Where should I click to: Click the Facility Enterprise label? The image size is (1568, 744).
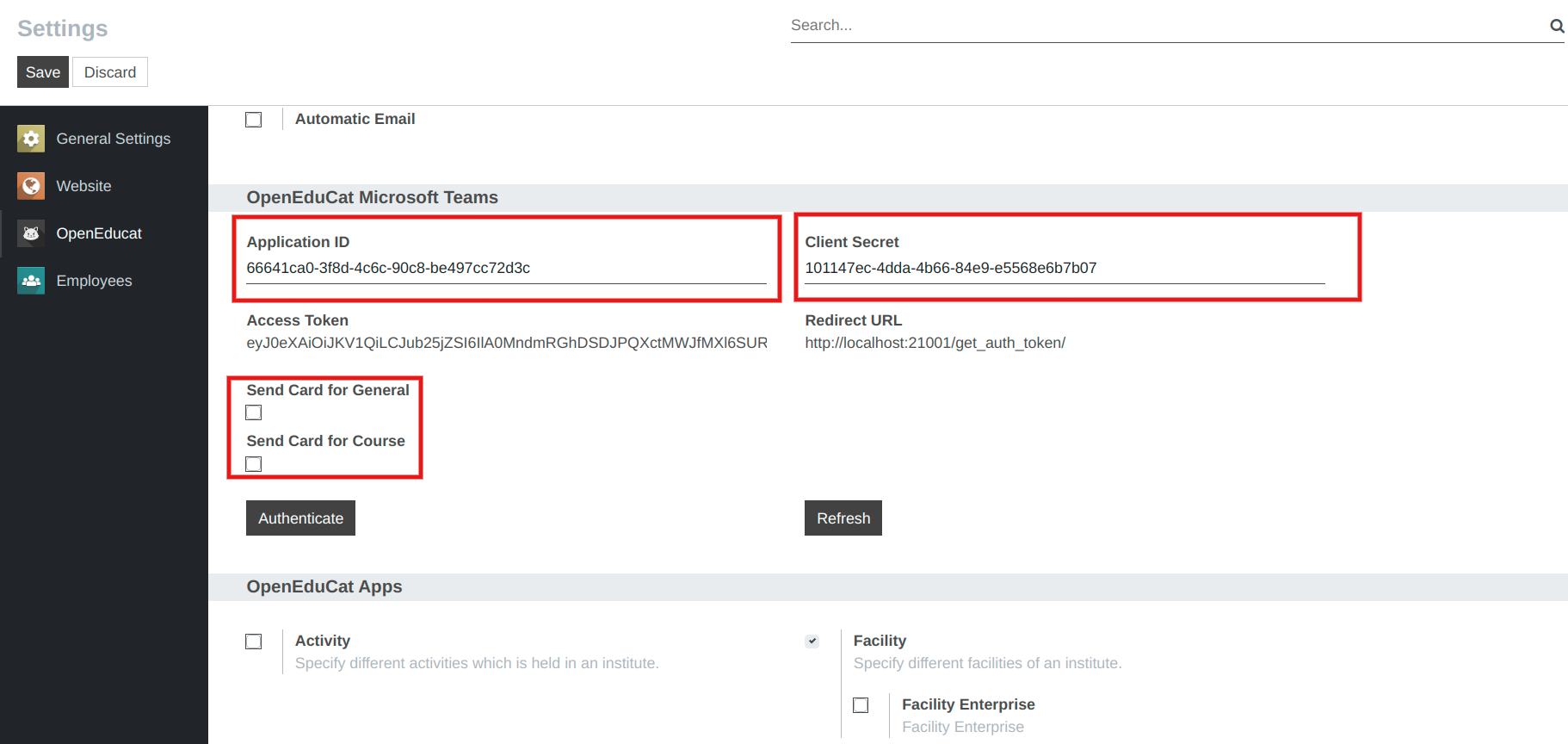(x=968, y=704)
